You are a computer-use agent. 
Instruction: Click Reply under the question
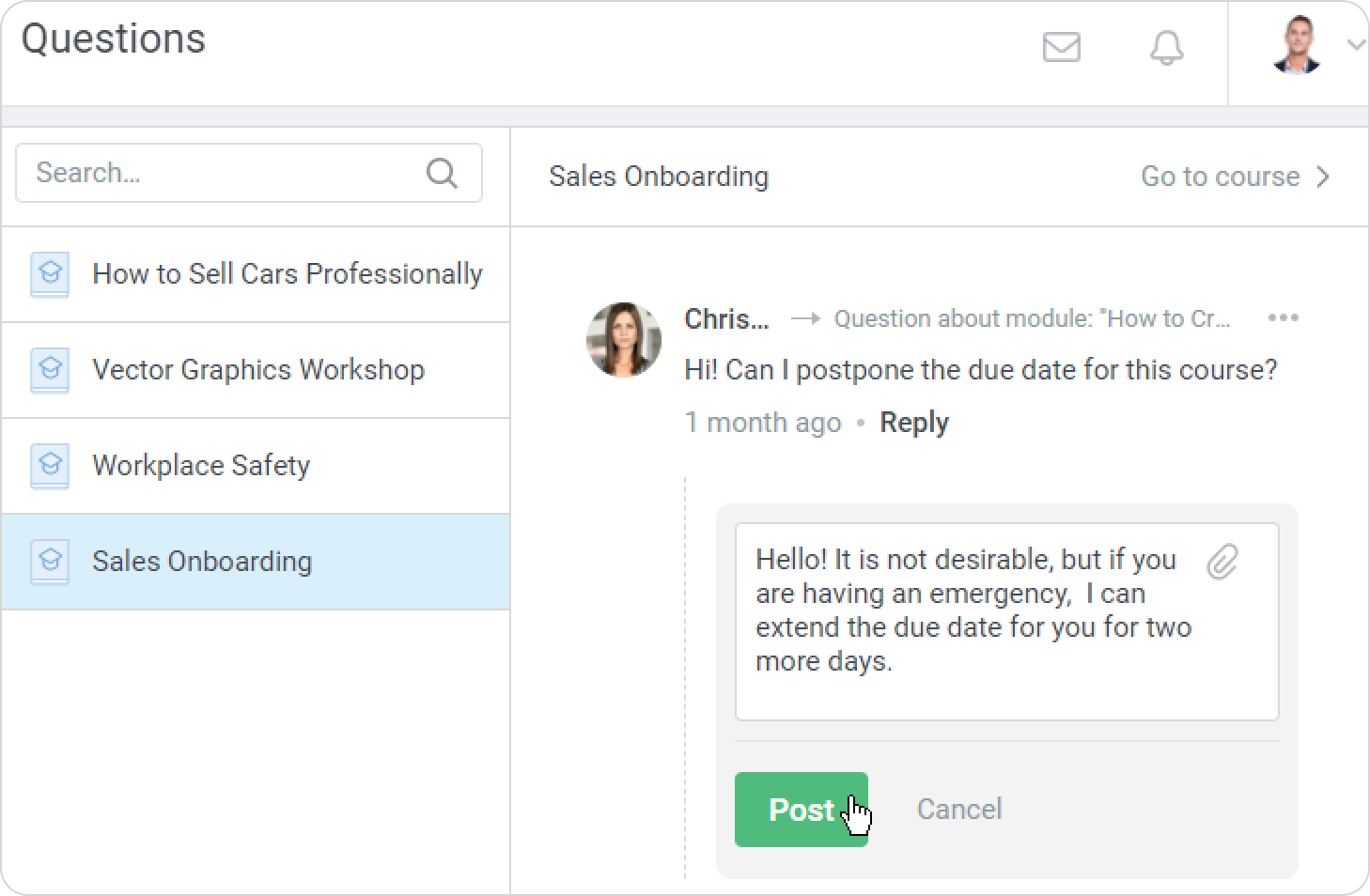(x=914, y=423)
